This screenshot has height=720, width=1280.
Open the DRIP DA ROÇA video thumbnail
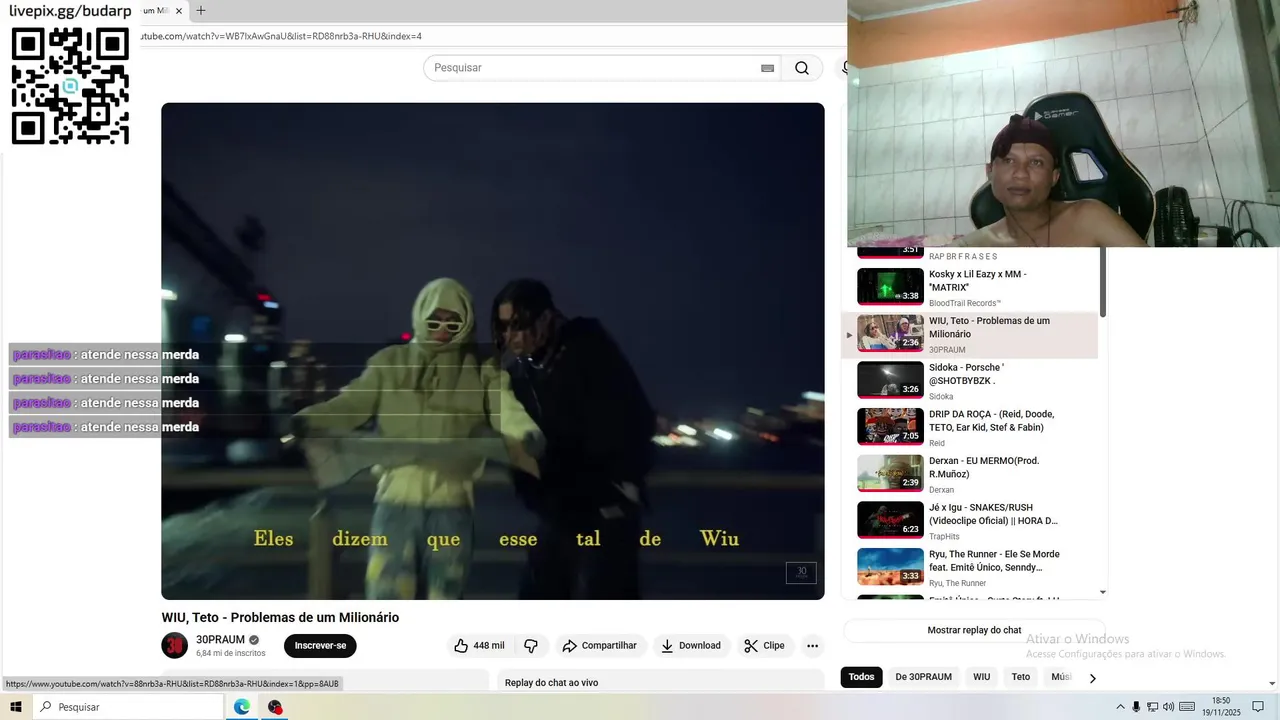click(890, 427)
